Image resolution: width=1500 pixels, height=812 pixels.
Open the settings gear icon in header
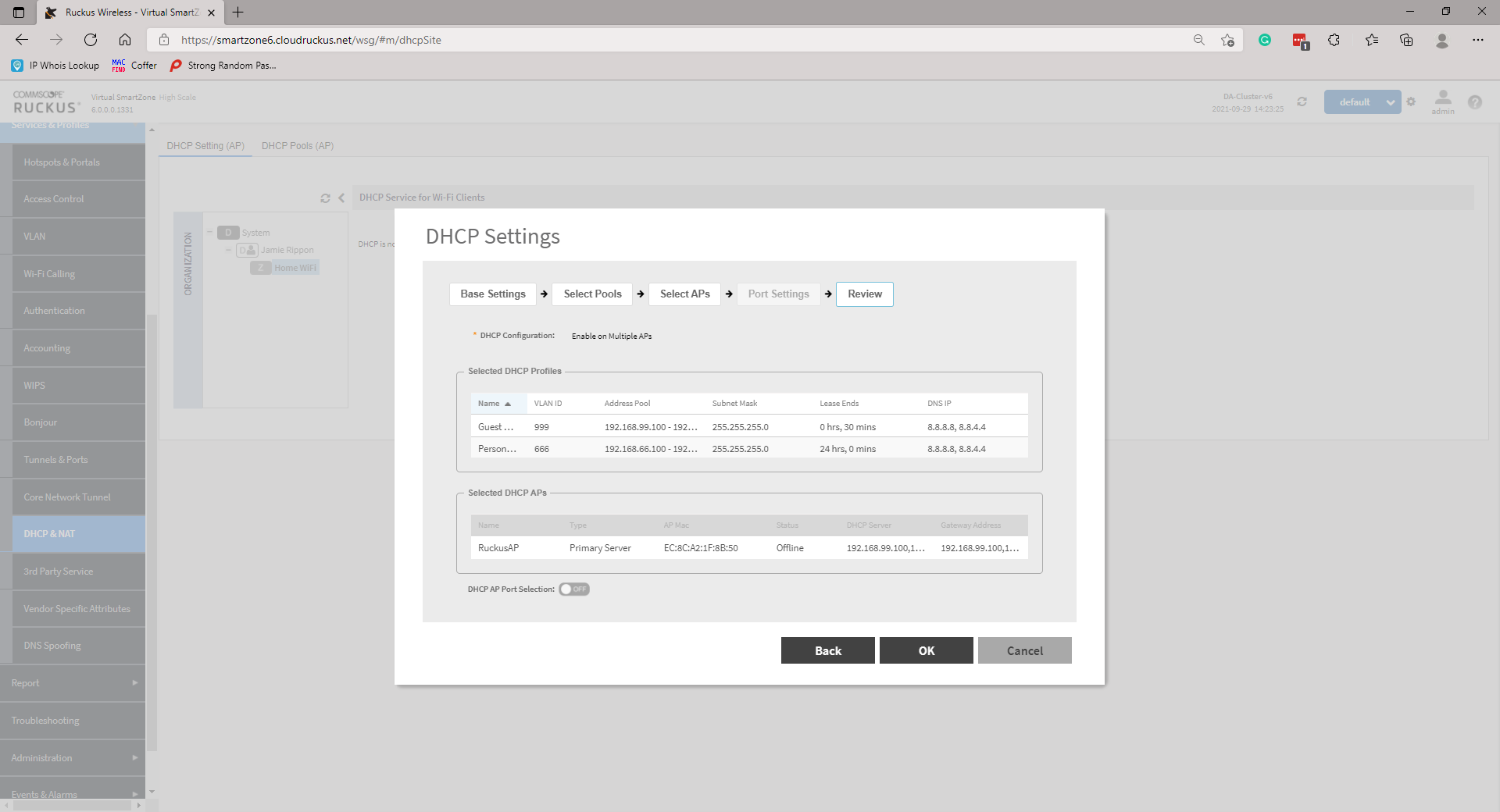tap(1411, 102)
